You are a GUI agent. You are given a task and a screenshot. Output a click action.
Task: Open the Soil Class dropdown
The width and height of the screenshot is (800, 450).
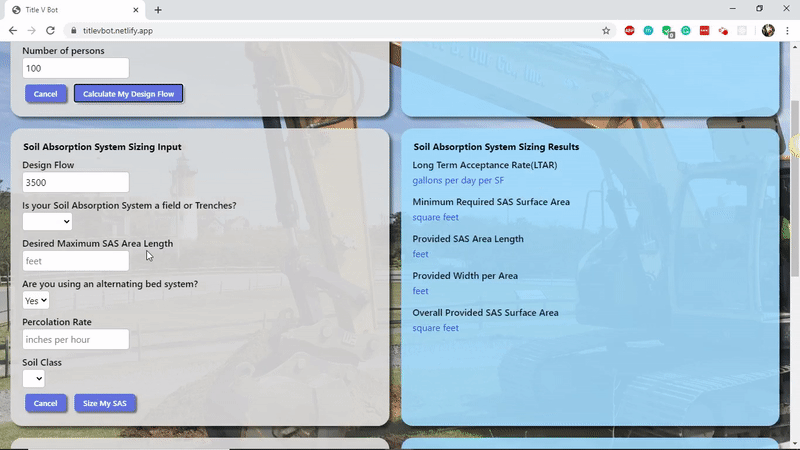pos(34,379)
